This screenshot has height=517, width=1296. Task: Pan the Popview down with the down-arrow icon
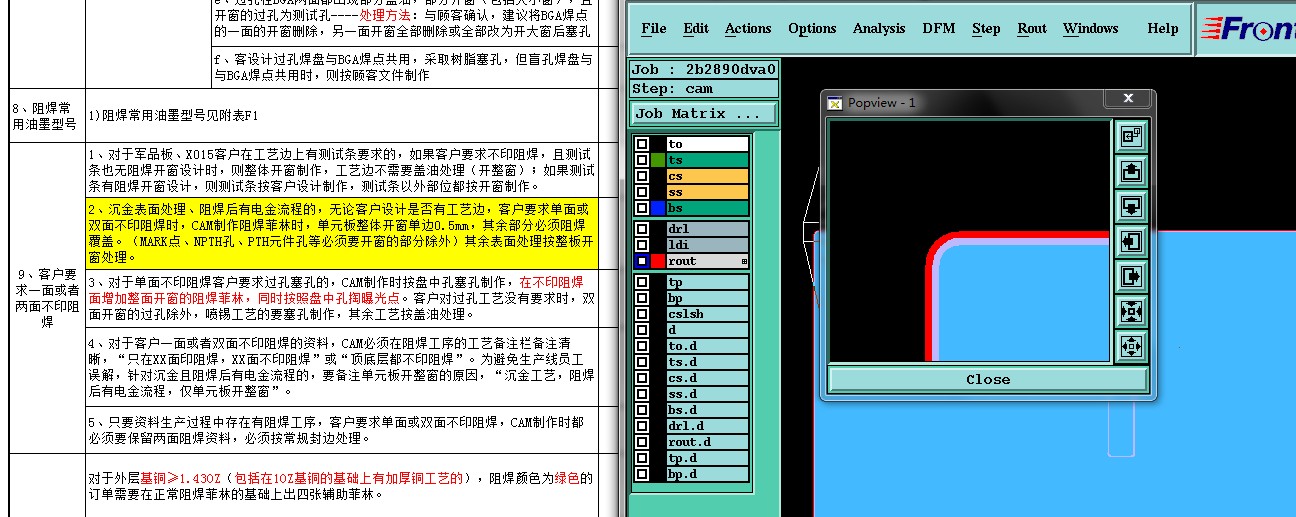coord(1131,206)
